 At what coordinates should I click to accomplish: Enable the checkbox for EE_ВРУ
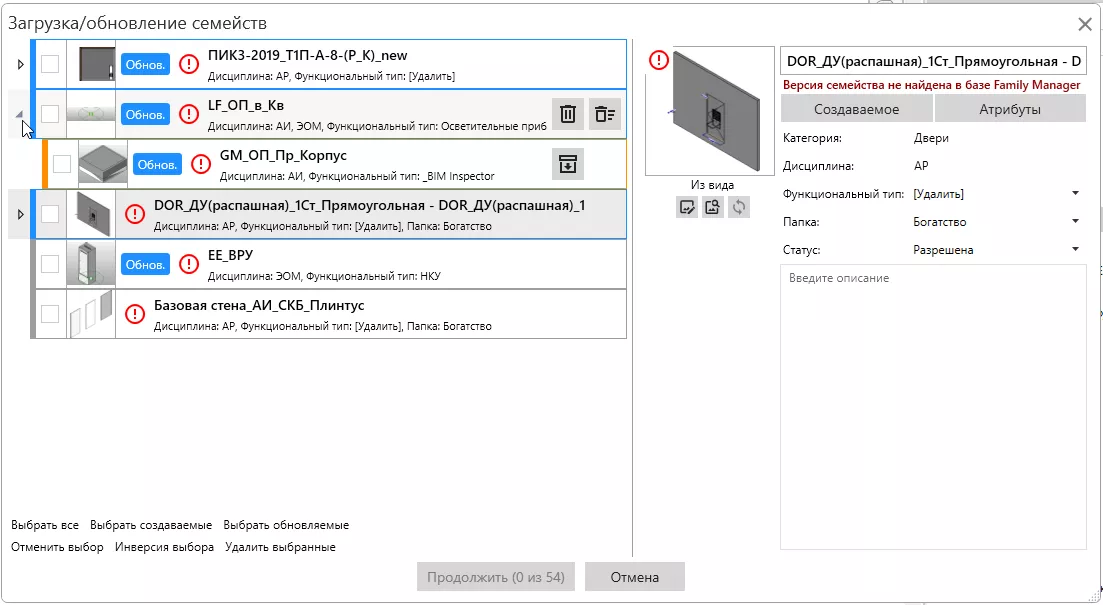tap(50, 264)
